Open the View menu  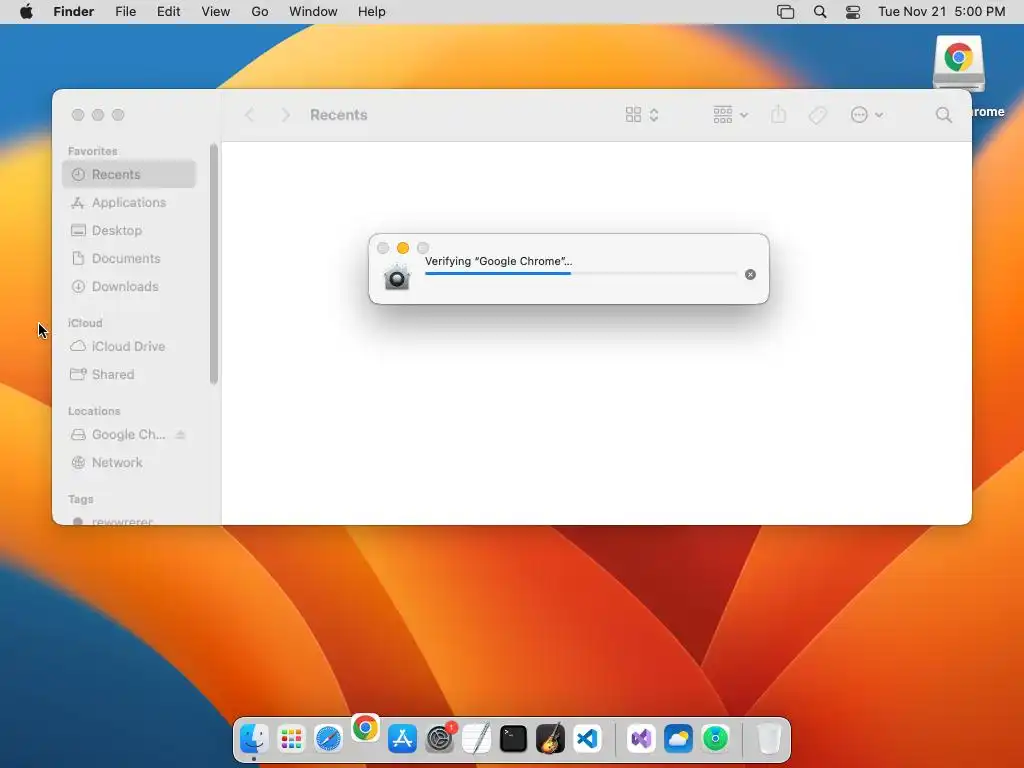[216, 12]
